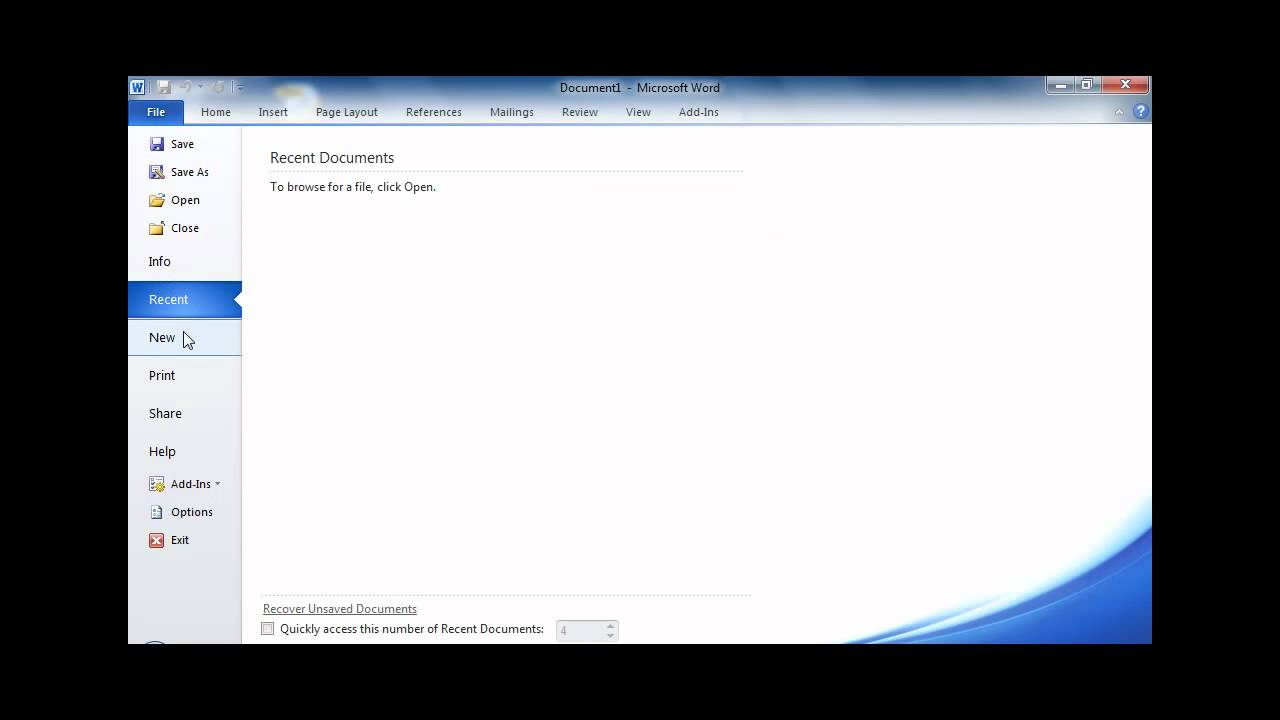The height and width of the screenshot is (720, 1280).
Task: Minimize the ribbon with the caret icon
Action: 1119,112
